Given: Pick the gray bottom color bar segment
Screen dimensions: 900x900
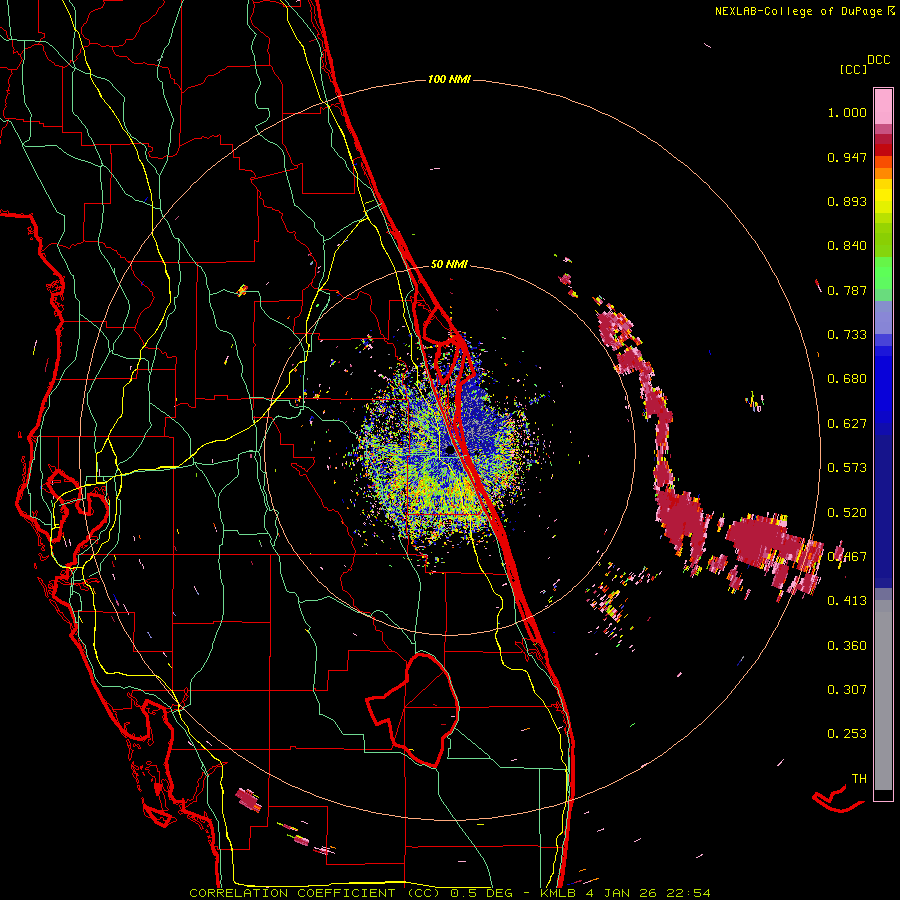Looking at the screenshot, I should pyautogui.click(x=883, y=695).
